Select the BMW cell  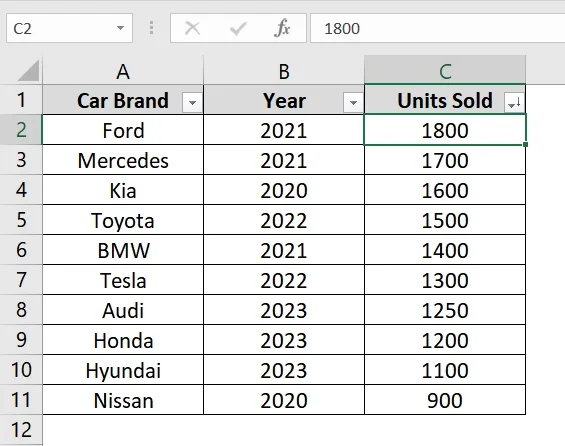pos(123,250)
